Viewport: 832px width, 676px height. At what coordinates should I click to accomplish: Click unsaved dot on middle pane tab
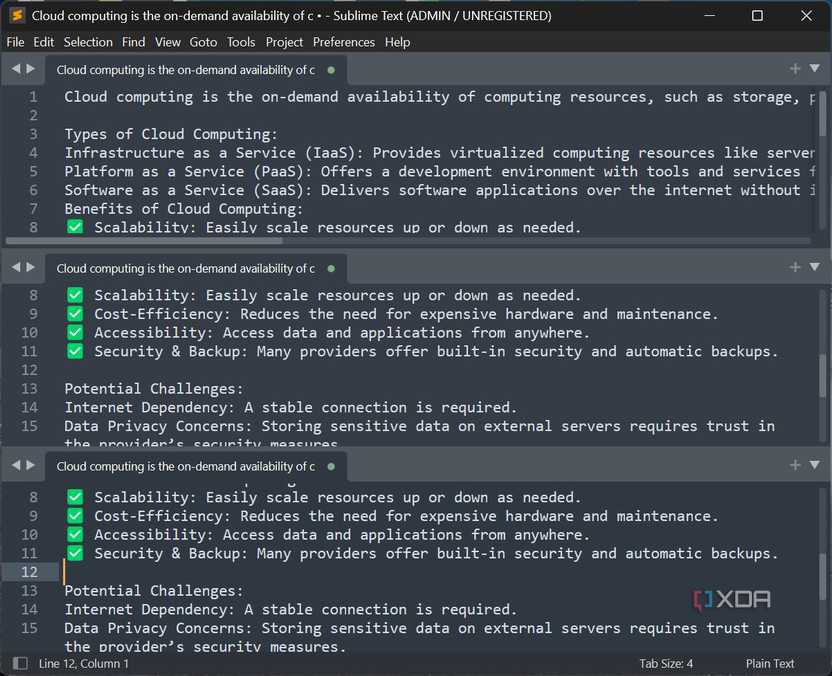pyautogui.click(x=331, y=268)
